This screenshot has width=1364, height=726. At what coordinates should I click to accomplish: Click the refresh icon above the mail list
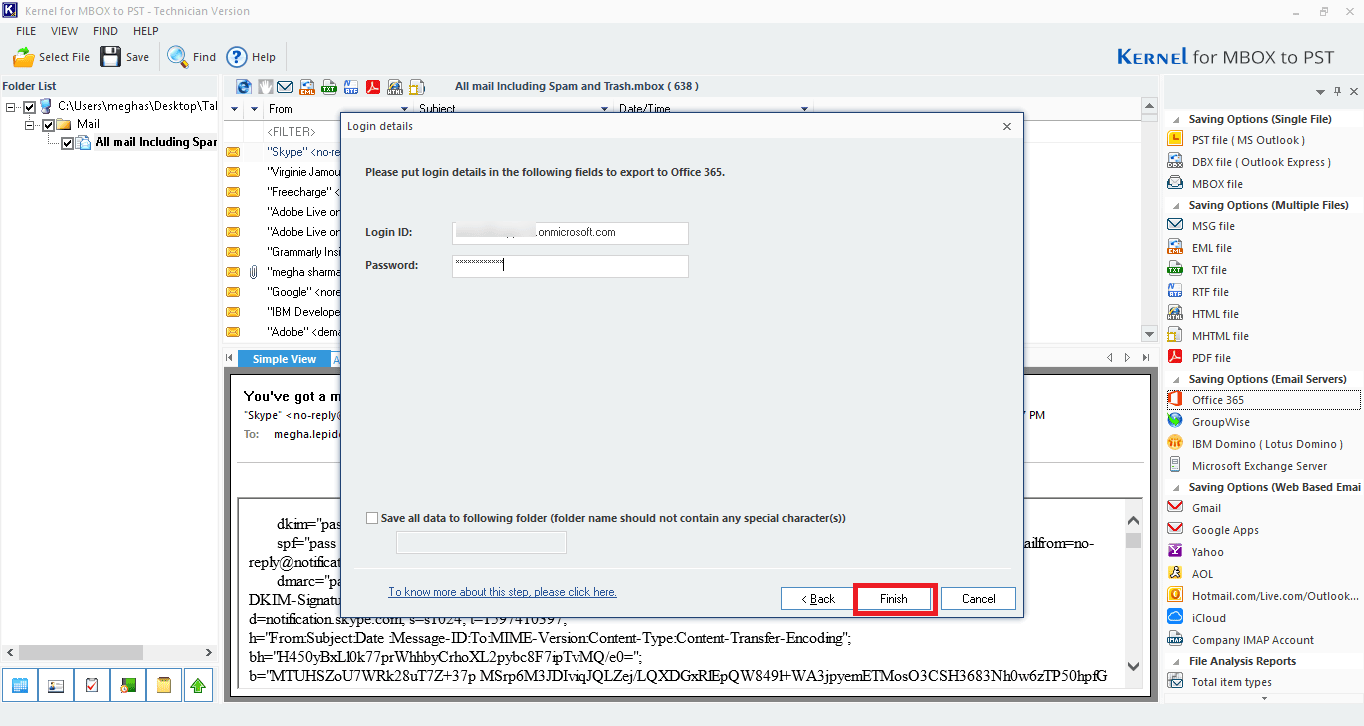click(x=243, y=87)
